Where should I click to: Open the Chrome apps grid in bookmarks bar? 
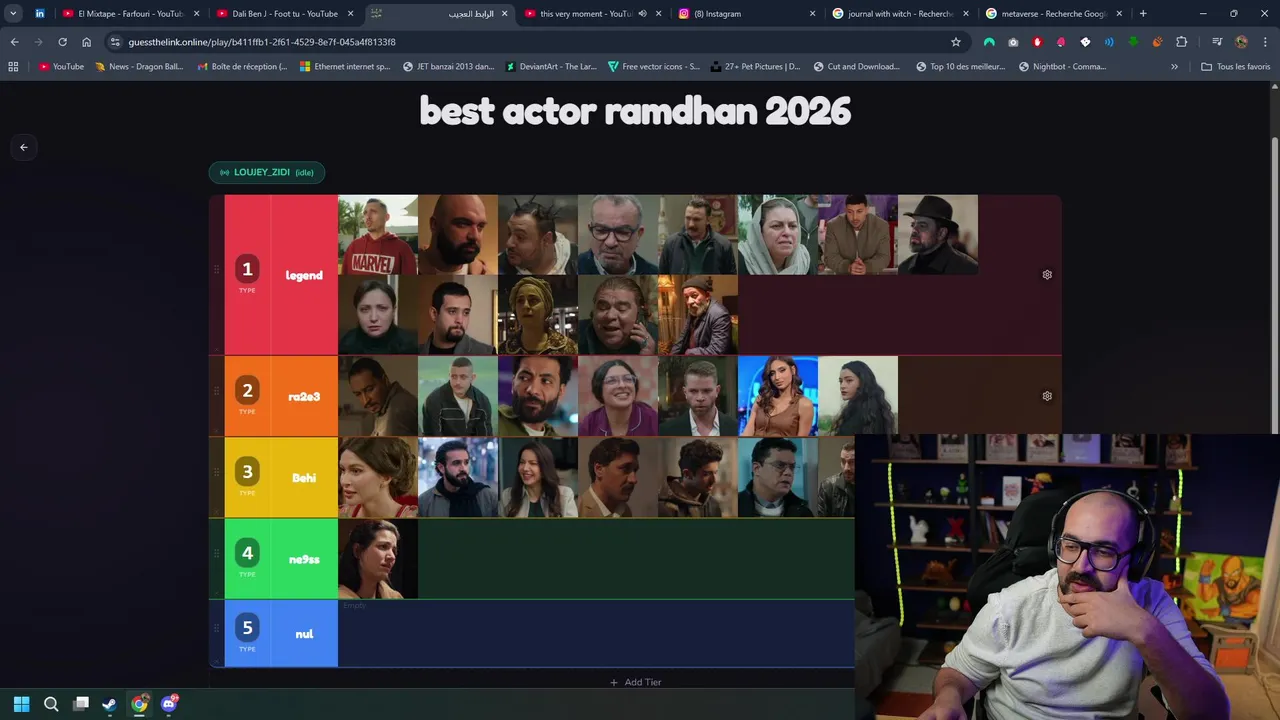pos(13,67)
